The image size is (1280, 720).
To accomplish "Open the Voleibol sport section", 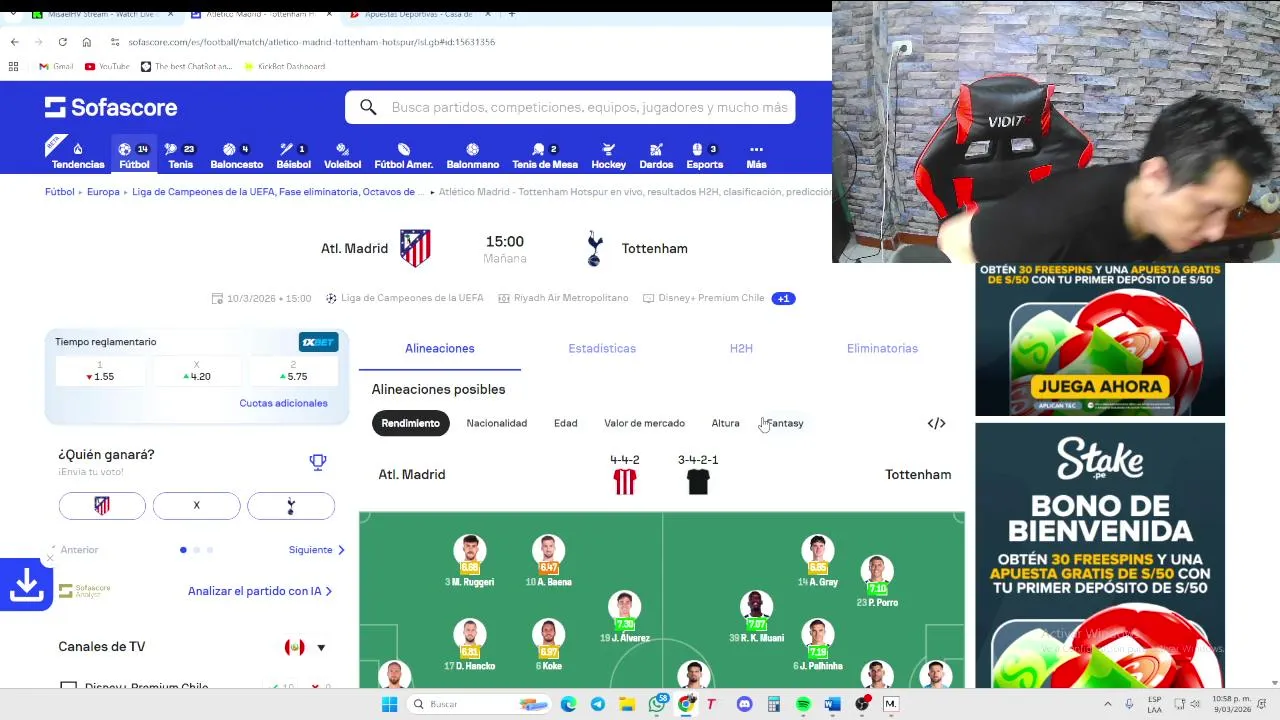I will point(342,156).
